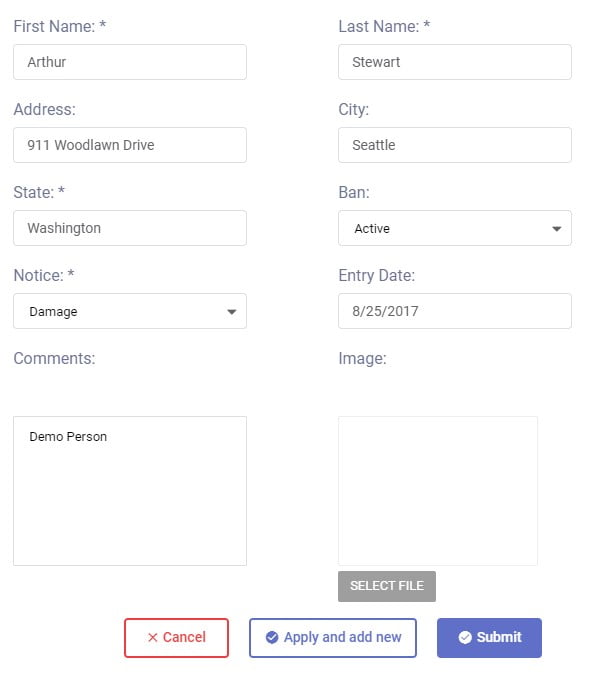Select the State field containing Washington
This screenshot has width=590, height=678.
coord(130,228)
